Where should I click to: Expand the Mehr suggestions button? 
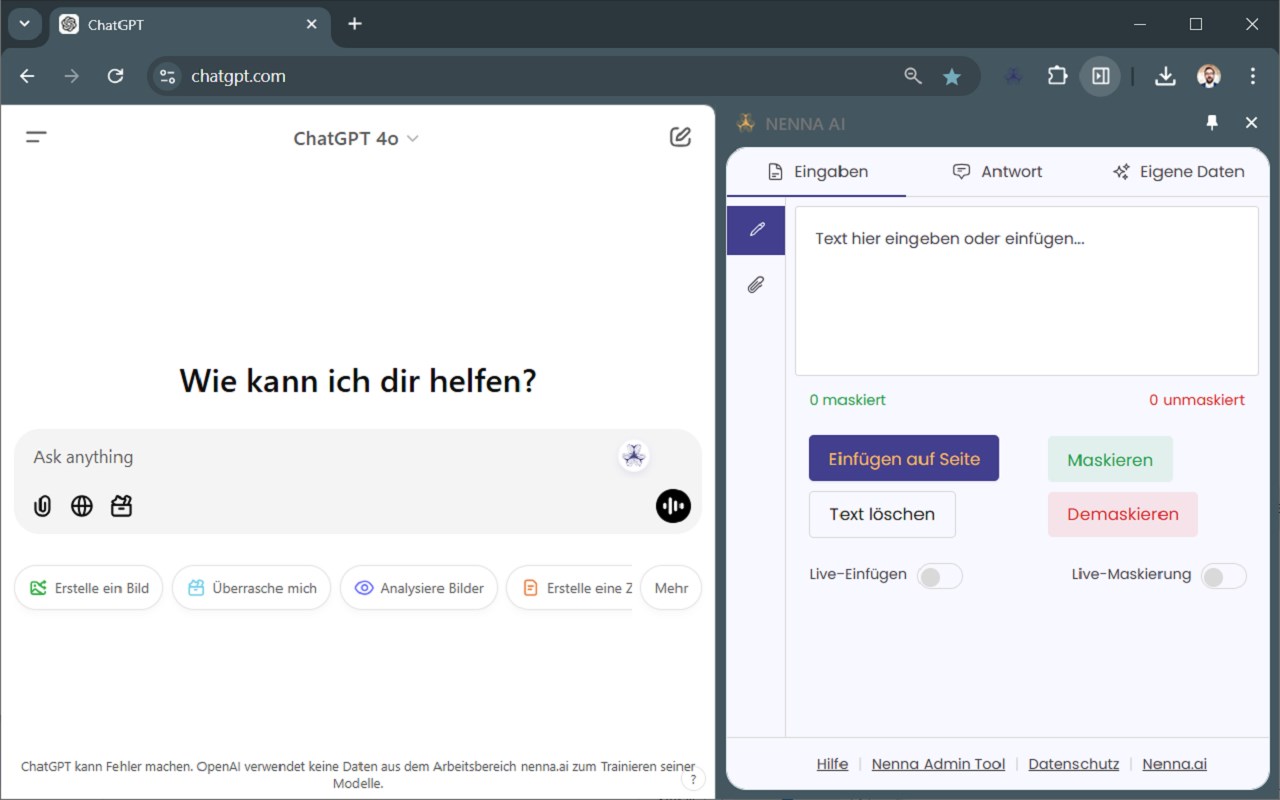pos(671,588)
